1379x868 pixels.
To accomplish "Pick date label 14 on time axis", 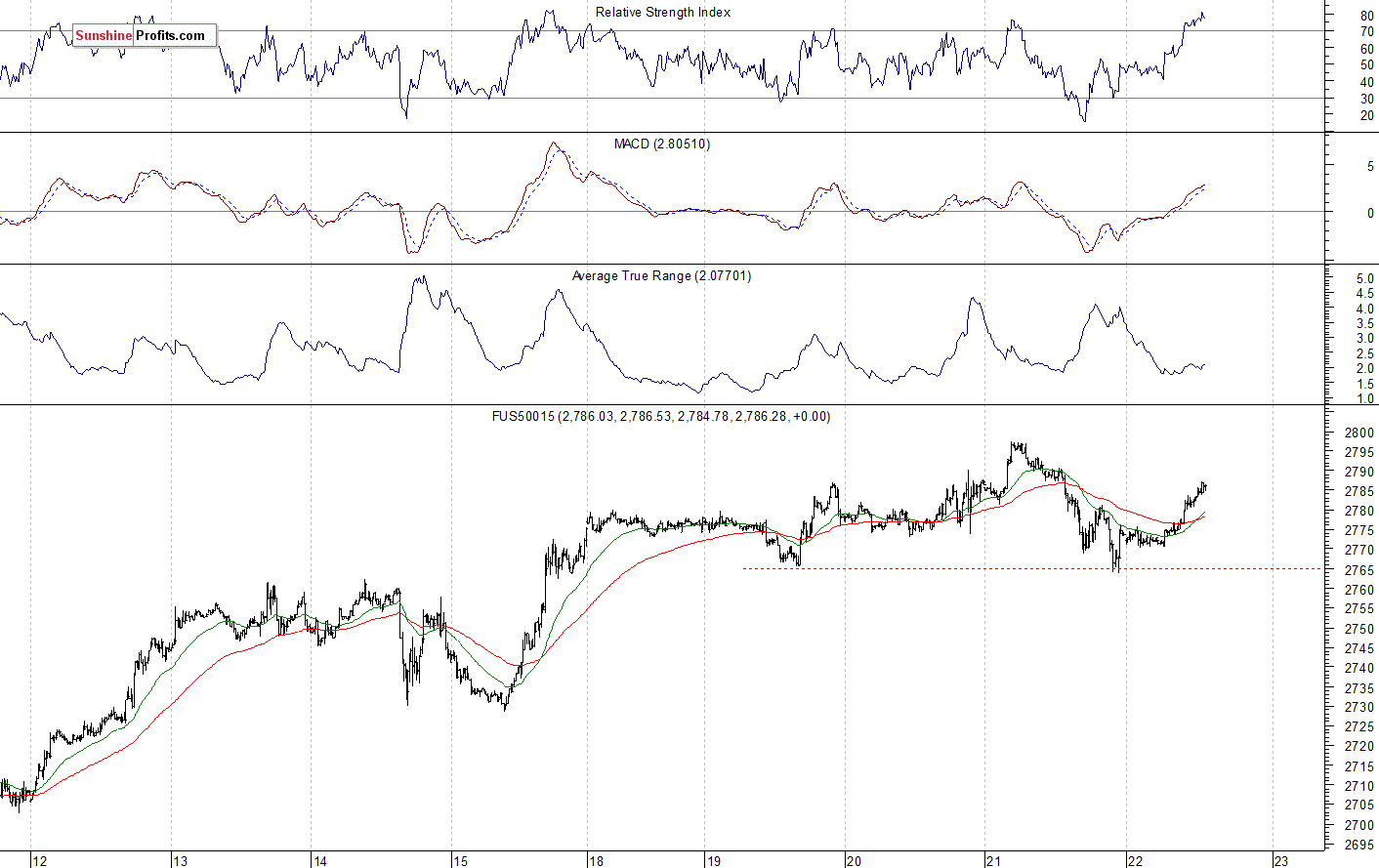I will click(x=320, y=861).
